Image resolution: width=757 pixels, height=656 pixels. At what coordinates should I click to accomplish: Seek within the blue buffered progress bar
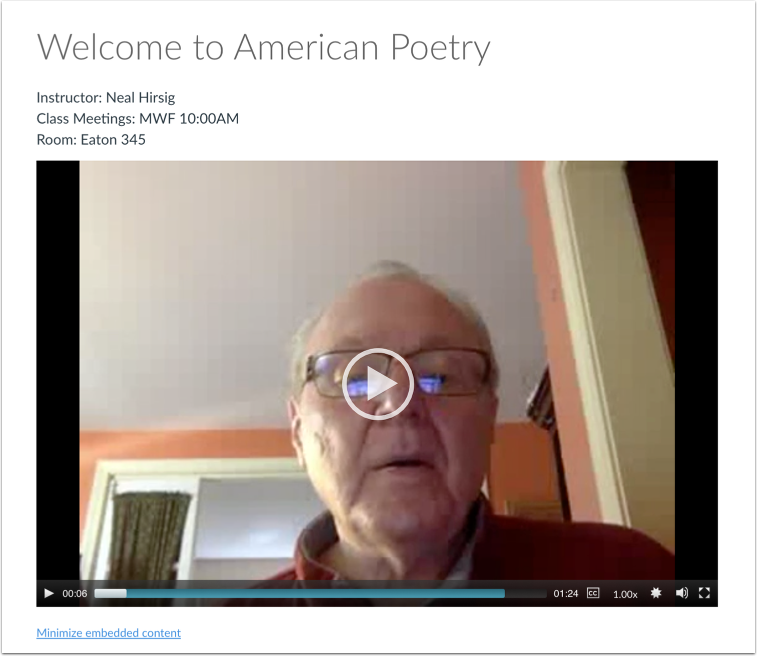(316, 593)
